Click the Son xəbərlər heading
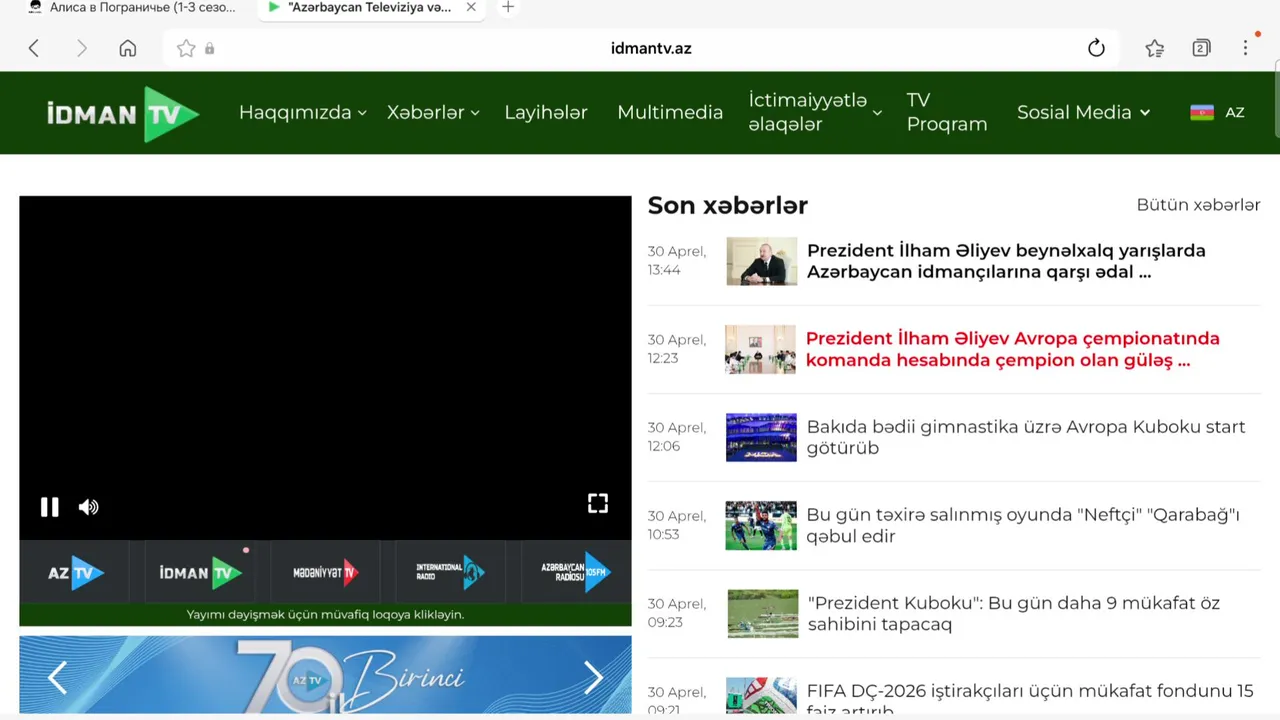1280x720 pixels. coord(728,205)
